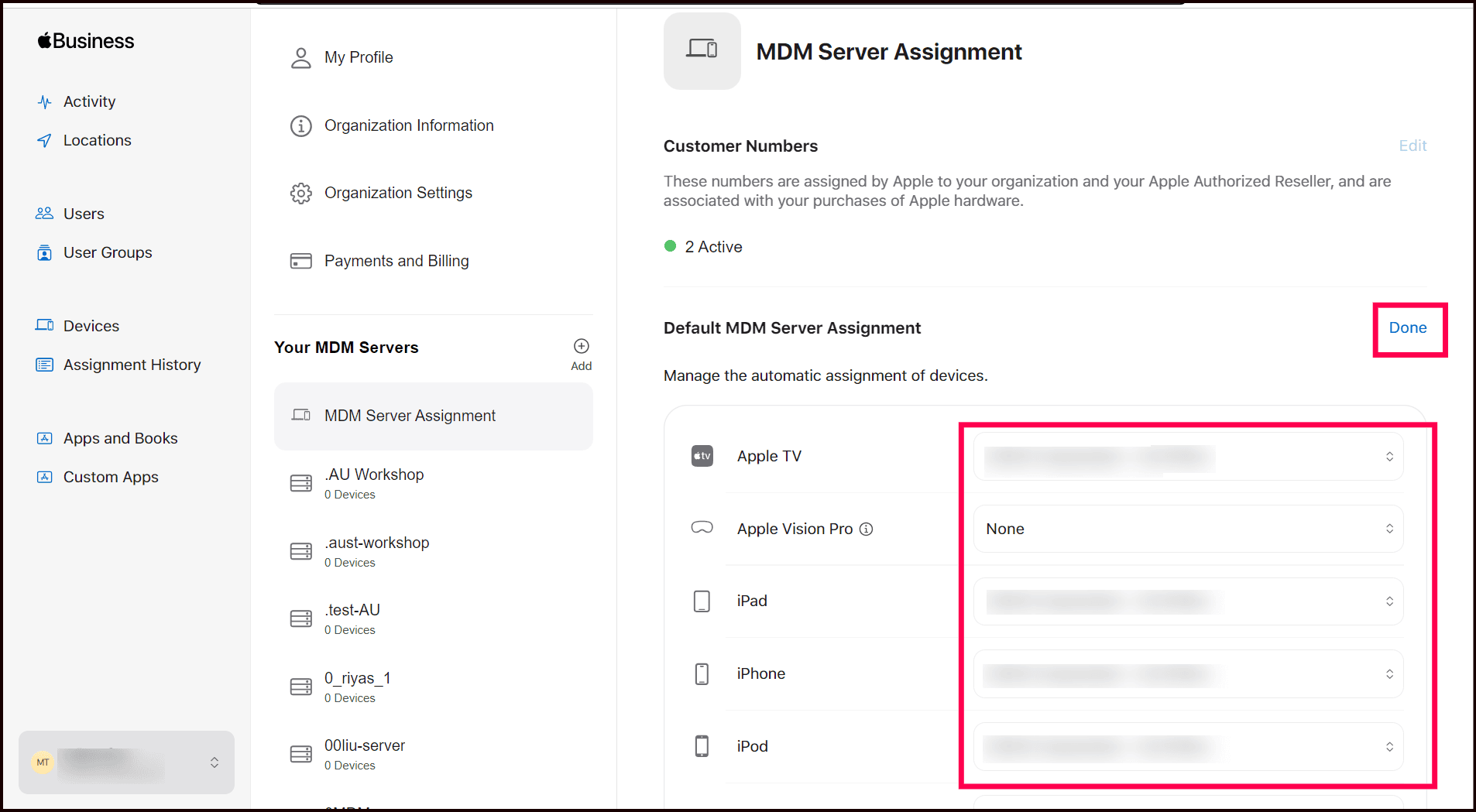Go to Activity
This screenshot has width=1476, height=812.
(89, 102)
